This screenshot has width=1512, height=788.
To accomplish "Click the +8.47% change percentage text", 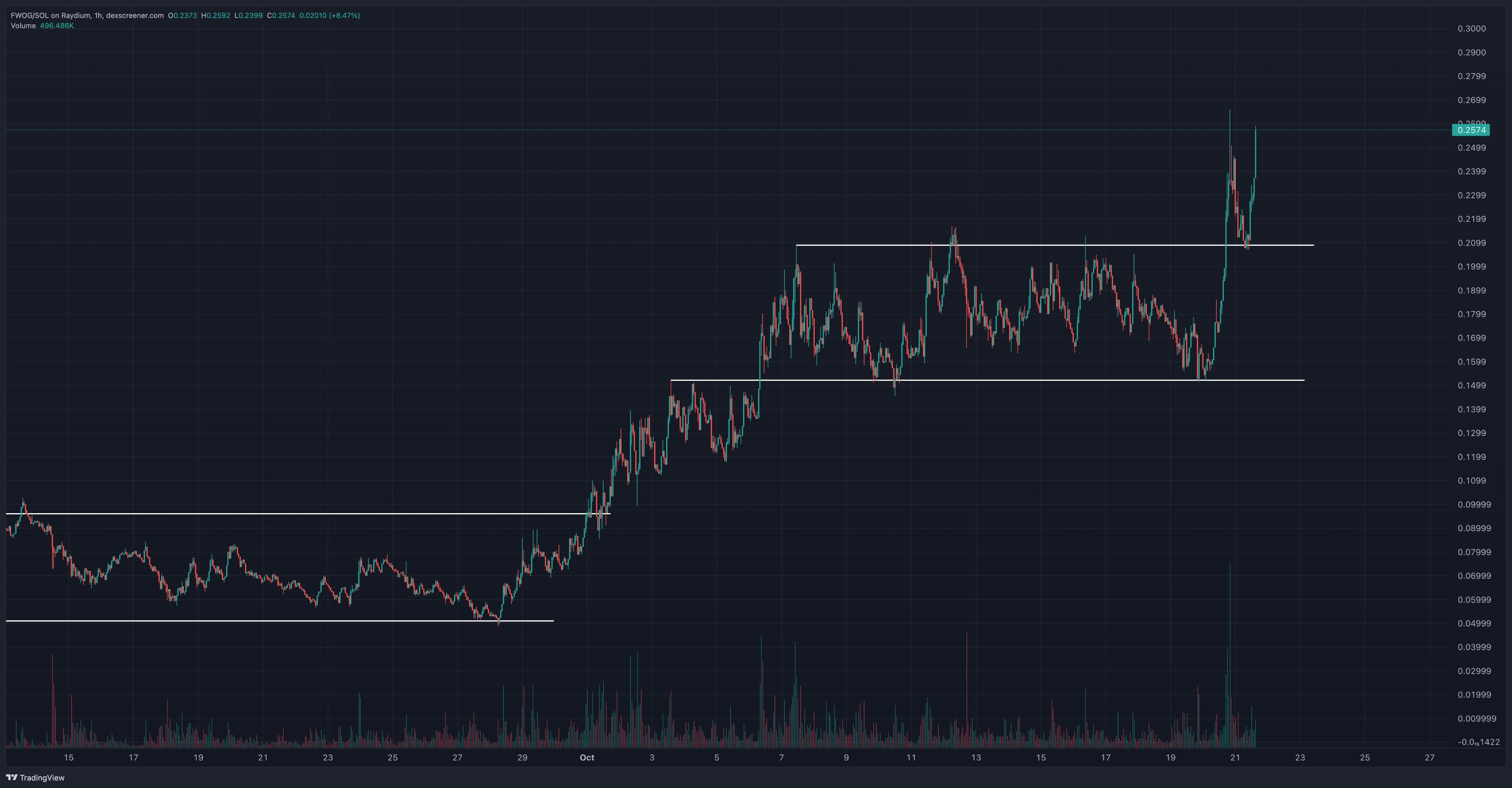I will coord(344,15).
